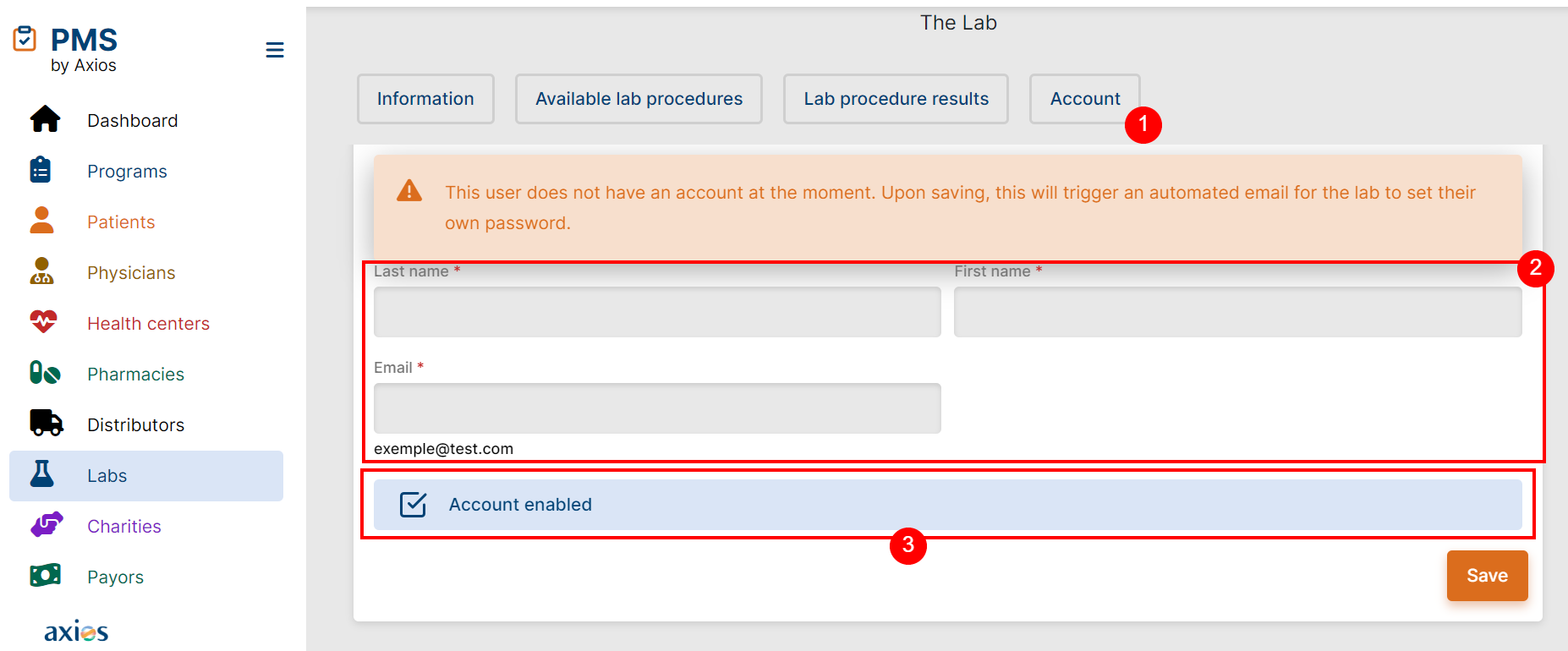Click the Programs clipboard icon
This screenshot has width=1568, height=651.
[41, 171]
